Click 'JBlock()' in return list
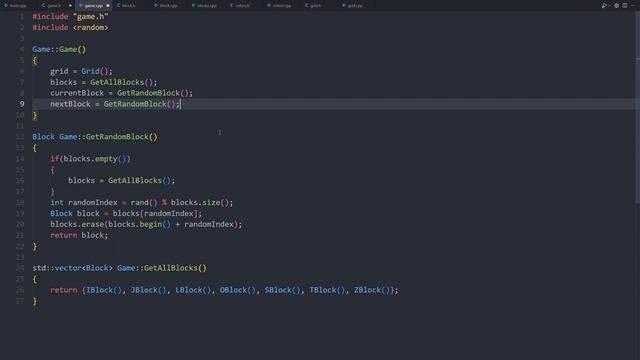640x360 pixels. pyautogui.click(x=149, y=290)
